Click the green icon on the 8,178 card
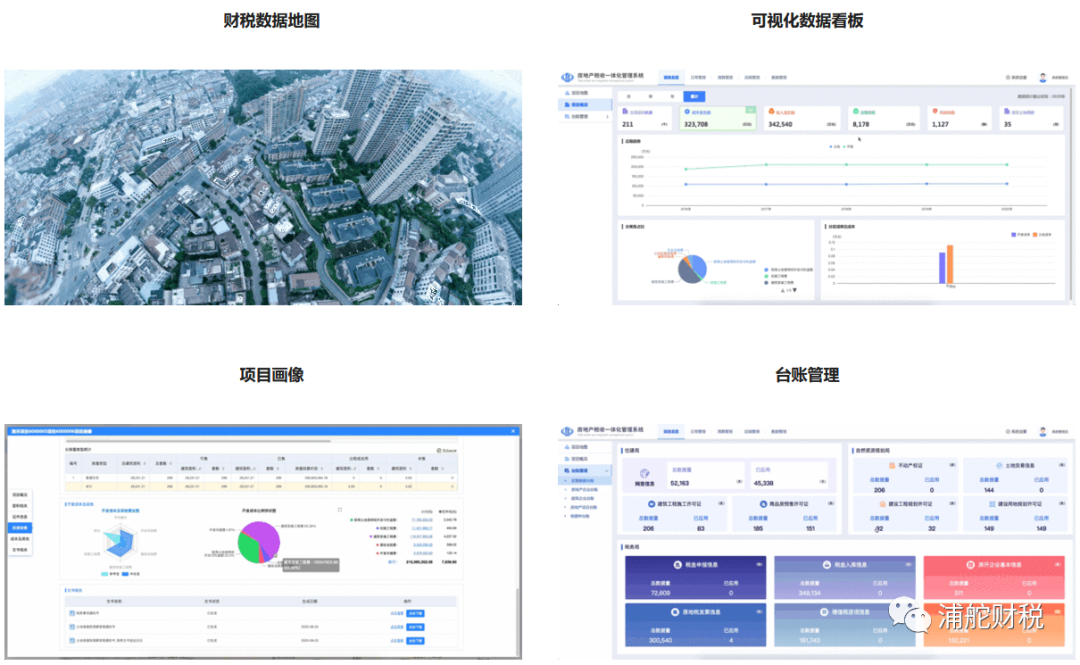This screenshot has width=1080, height=665. click(855, 111)
